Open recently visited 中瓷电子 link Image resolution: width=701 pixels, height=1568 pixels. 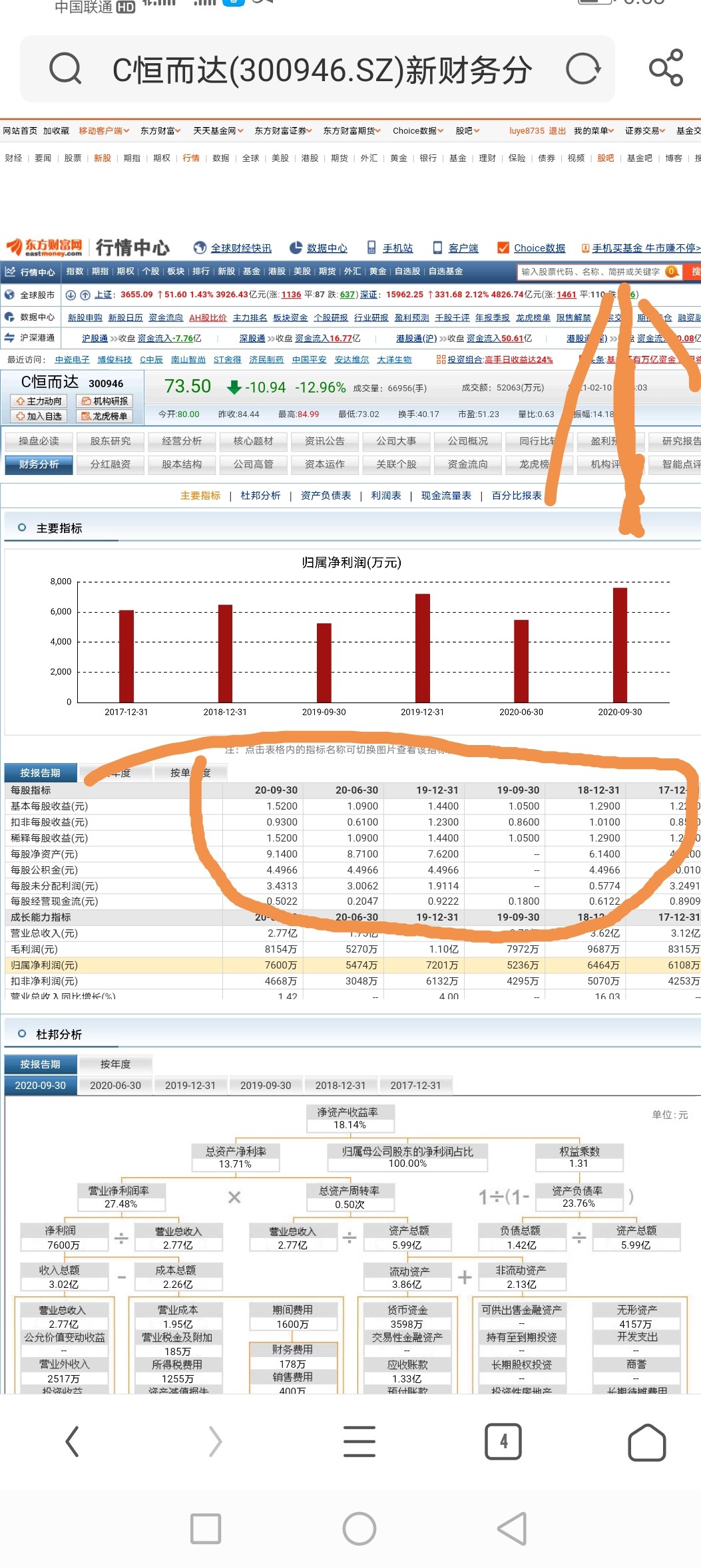click(72, 360)
